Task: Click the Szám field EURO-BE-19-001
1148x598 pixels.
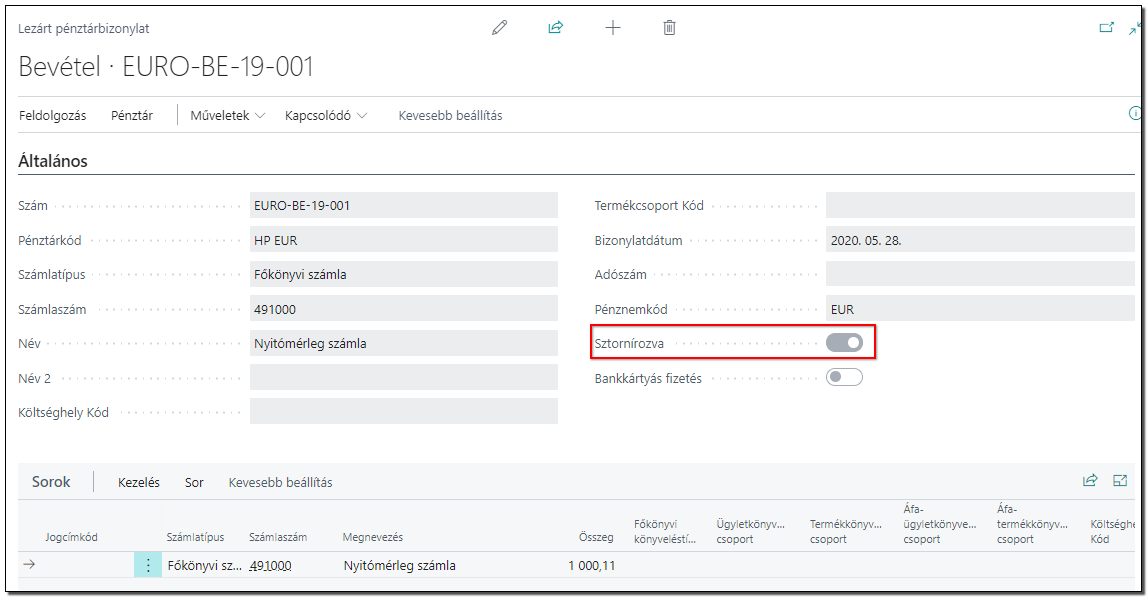Action: click(x=403, y=205)
